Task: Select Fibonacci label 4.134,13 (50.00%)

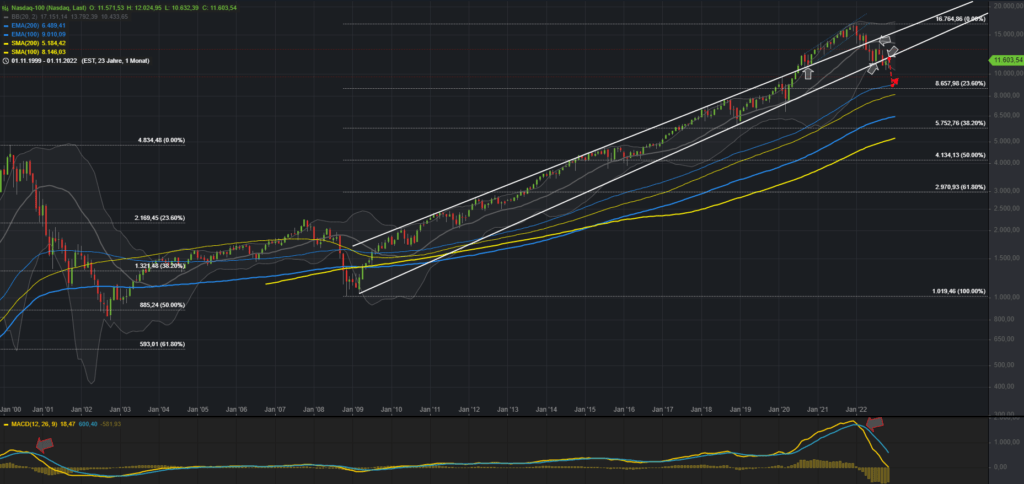Action: [959, 155]
